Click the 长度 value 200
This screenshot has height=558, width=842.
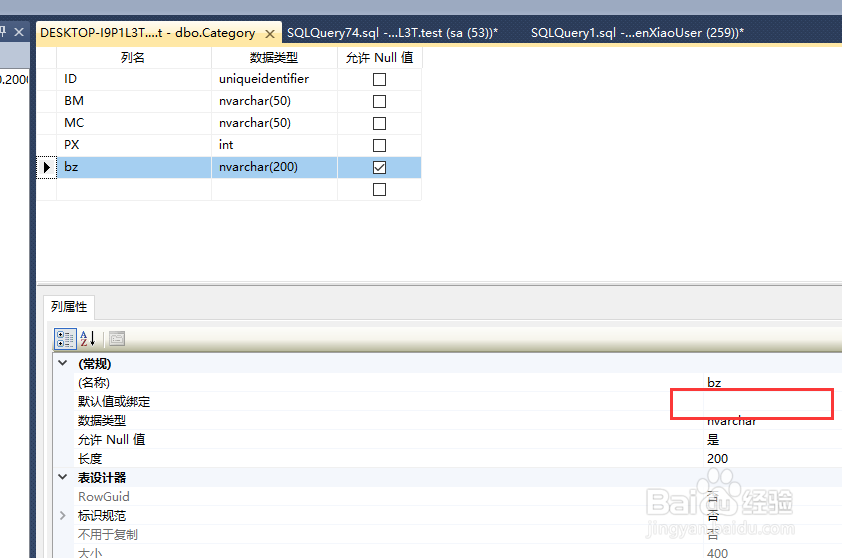tap(717, 459)
